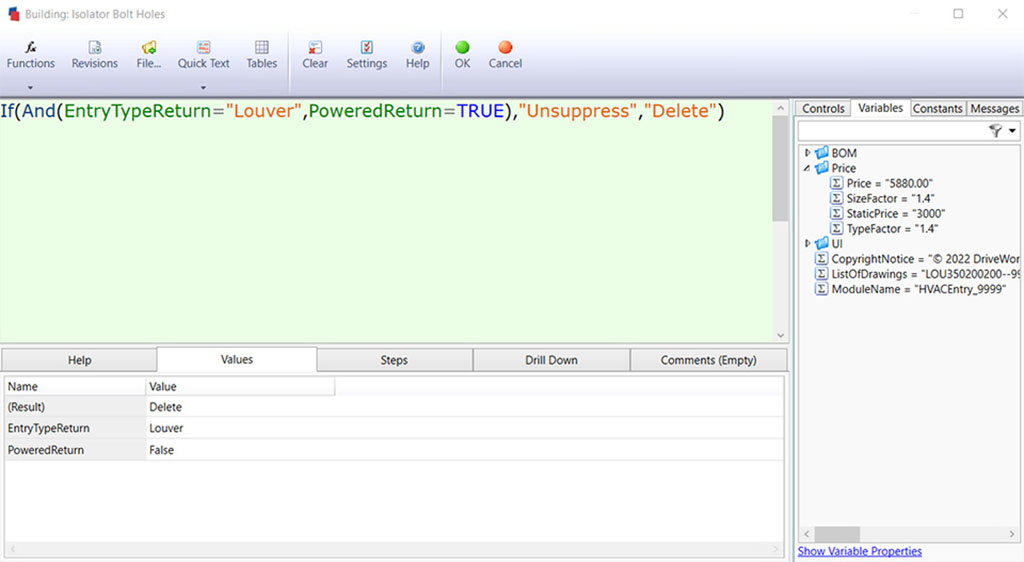The image size is (1024, 562).
Task: Select the PoweredReturn values row
Action: tap(394, 450)
